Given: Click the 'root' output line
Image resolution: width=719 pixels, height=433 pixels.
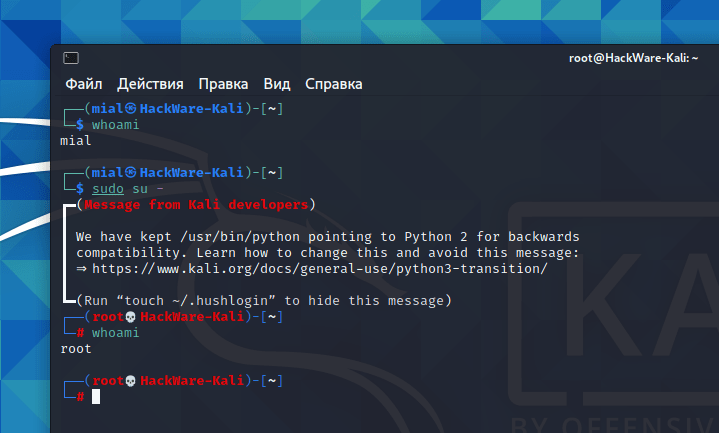Looking at the screenshot, I should click(x=76, y=349).
